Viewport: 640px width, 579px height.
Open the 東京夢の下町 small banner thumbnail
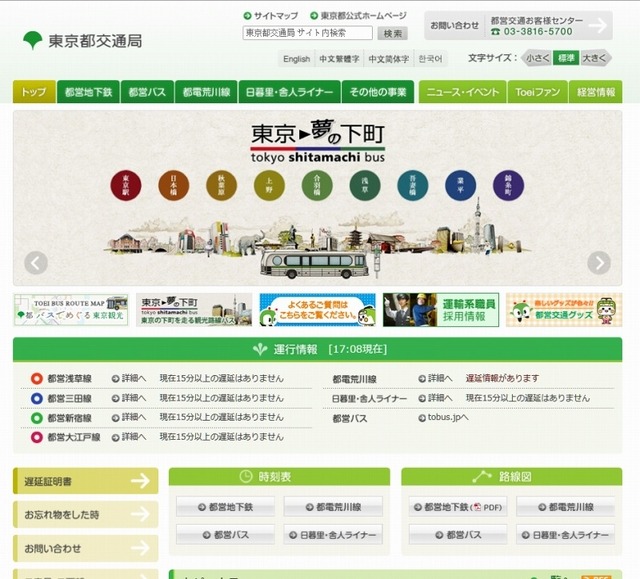click(194, 310)
